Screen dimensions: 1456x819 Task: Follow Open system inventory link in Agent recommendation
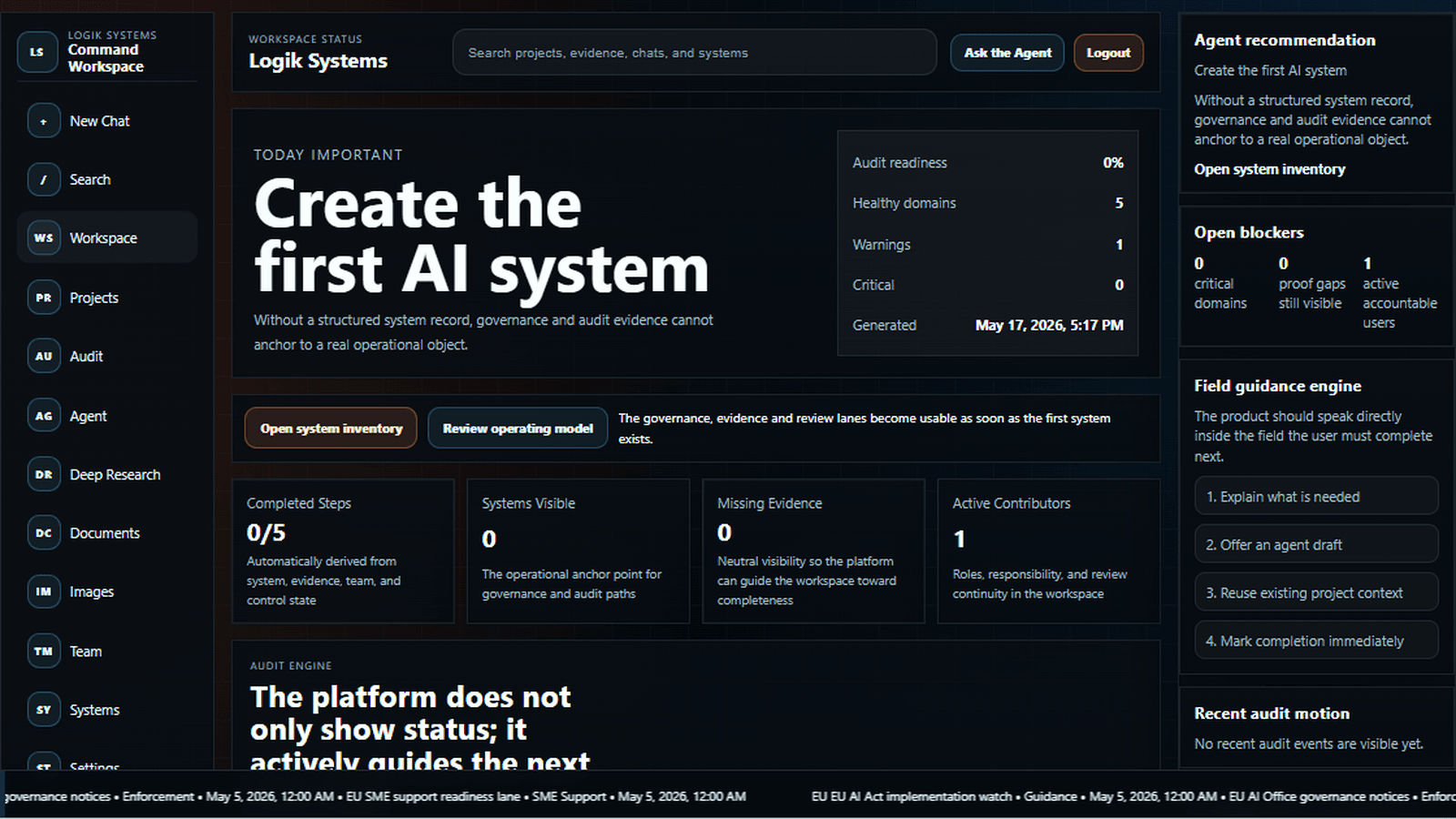point(1269,169)
